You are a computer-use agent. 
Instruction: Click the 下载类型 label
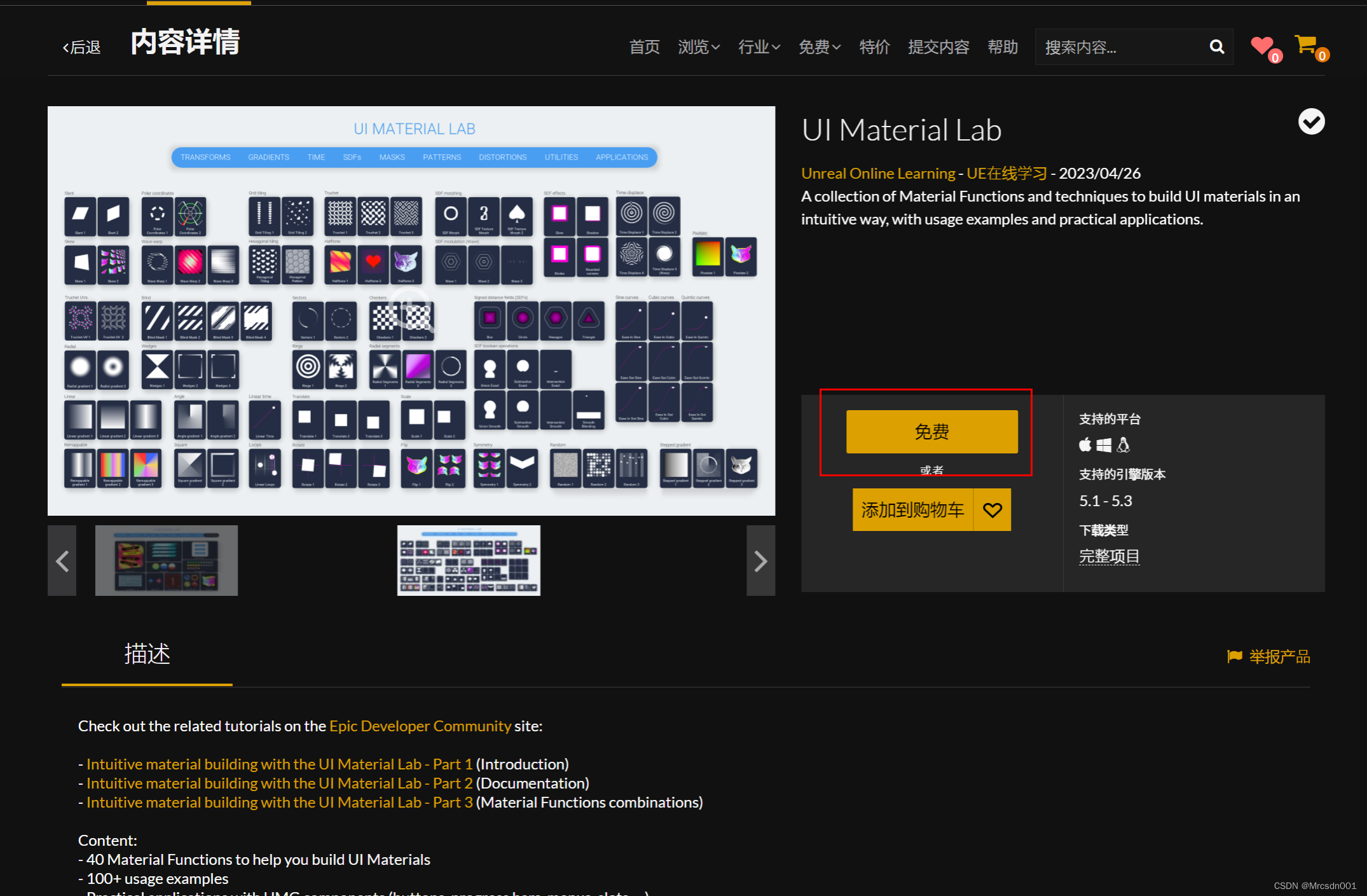coord(1104,530)
